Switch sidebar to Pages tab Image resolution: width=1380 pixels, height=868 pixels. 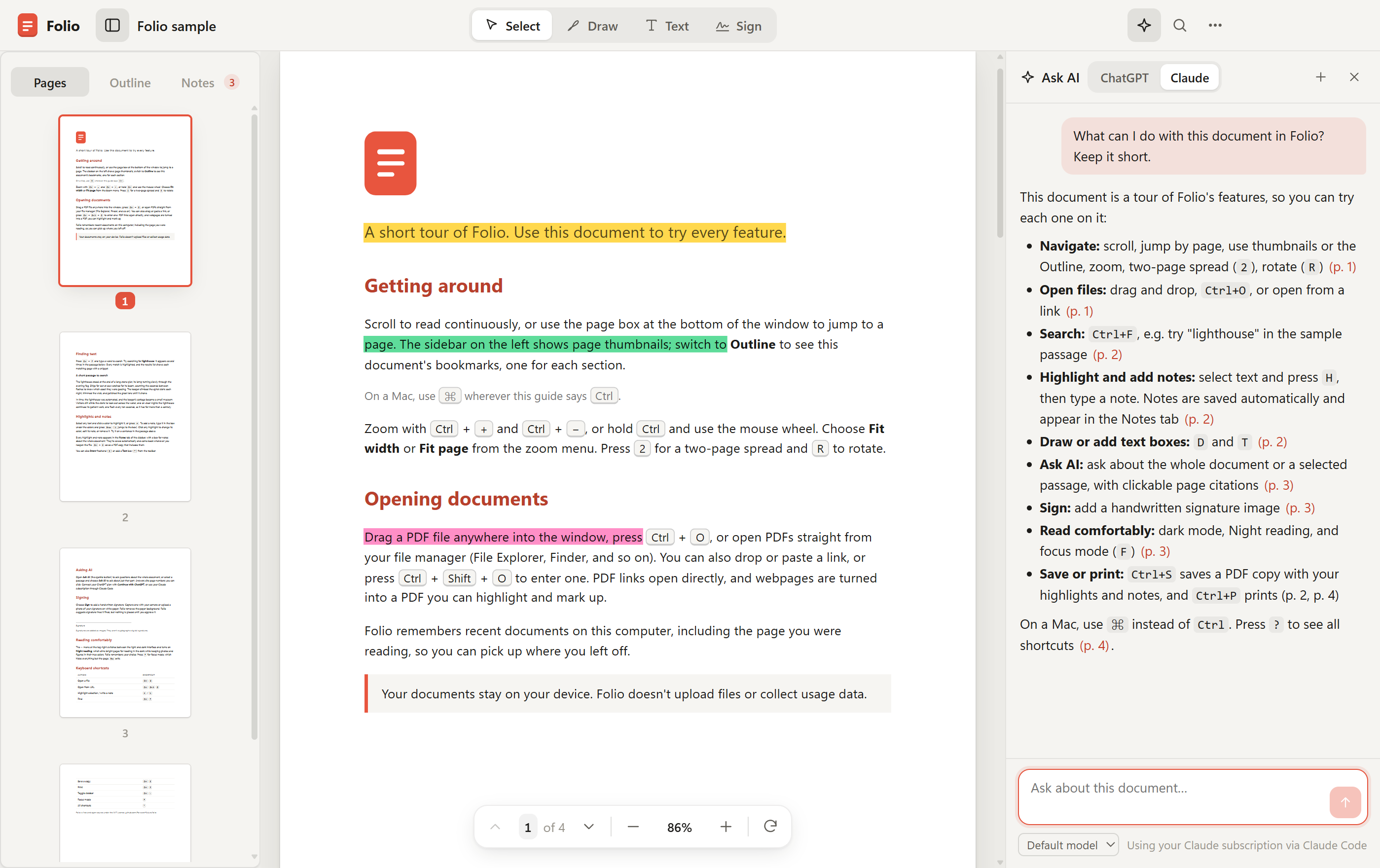tap(50, 82)
